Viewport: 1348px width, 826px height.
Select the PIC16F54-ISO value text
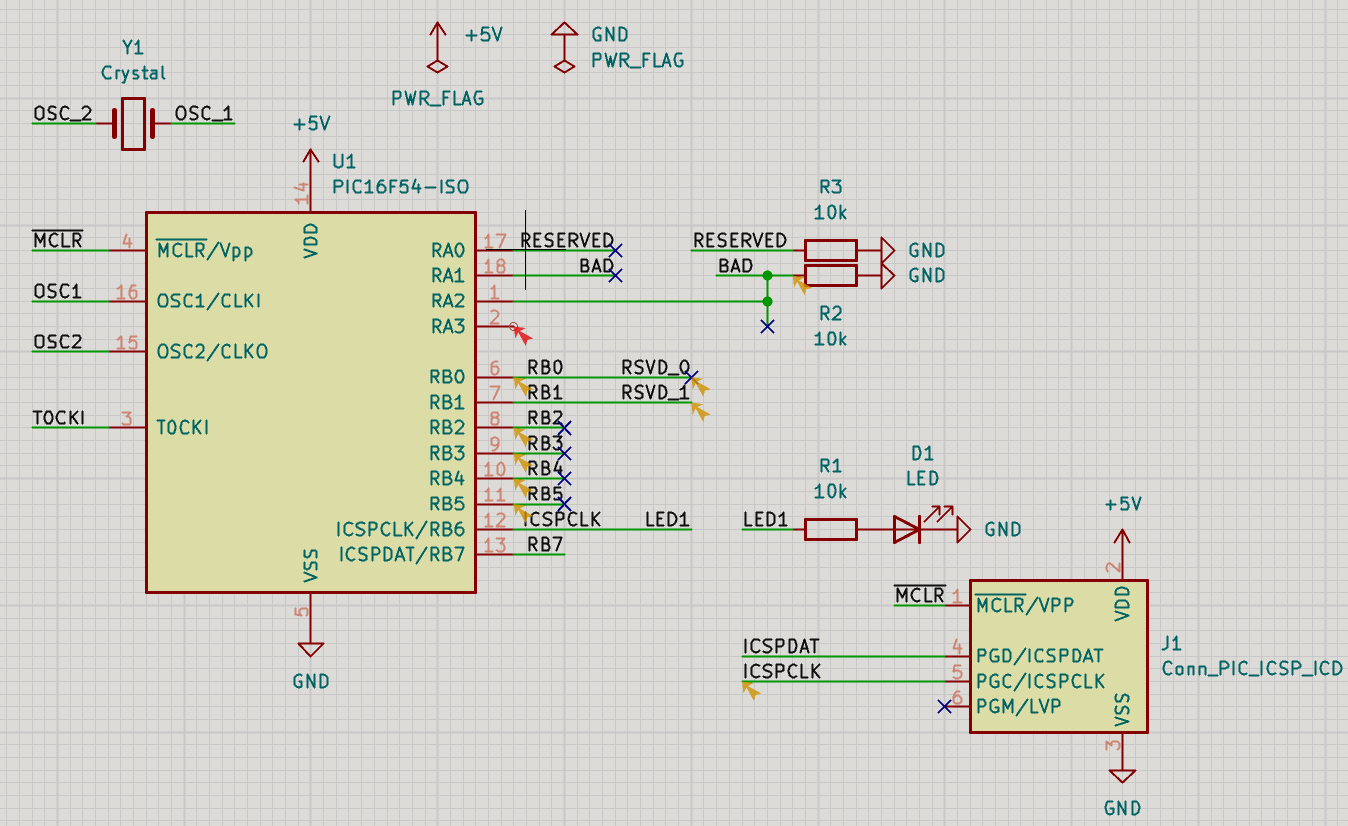[x=400, y=187]
